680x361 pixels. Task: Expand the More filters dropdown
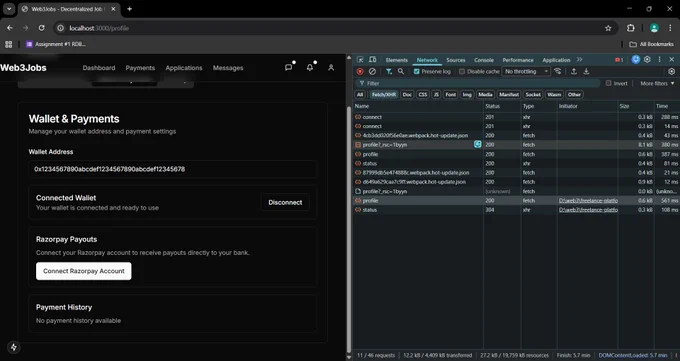pos(657,83)
